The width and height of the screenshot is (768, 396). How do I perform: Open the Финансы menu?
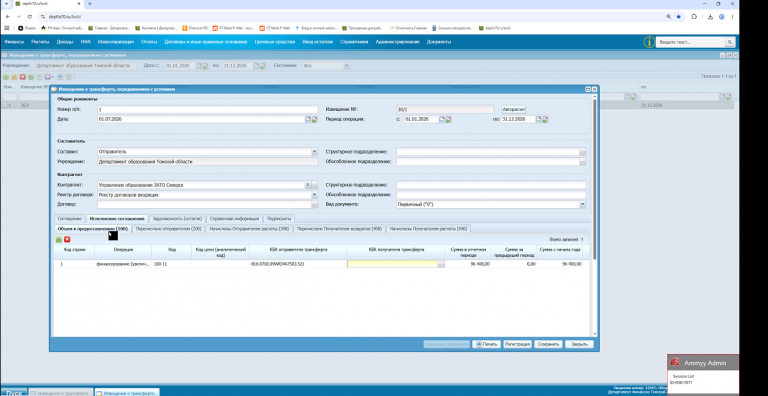point(14,42)
